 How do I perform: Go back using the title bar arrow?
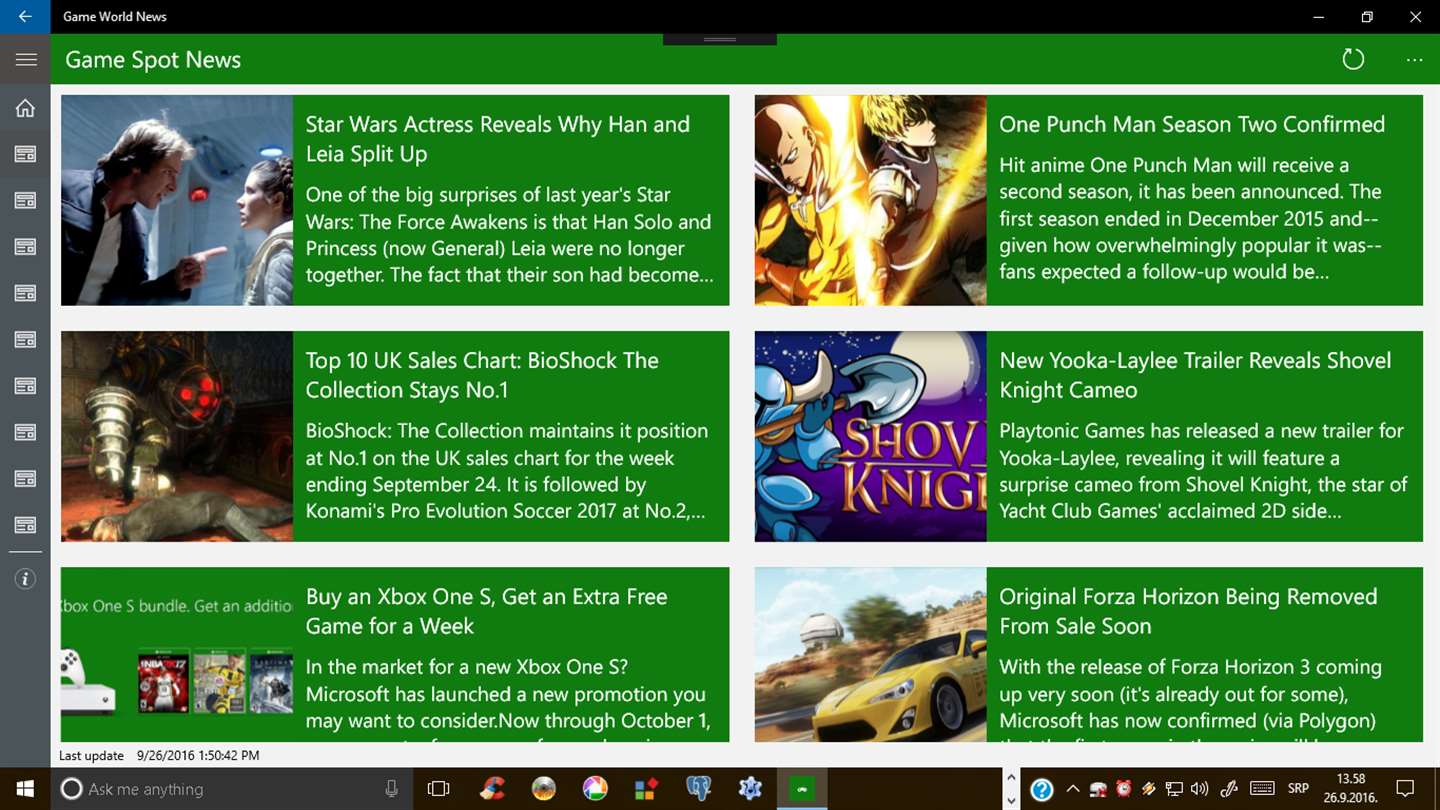click(25, 17)
